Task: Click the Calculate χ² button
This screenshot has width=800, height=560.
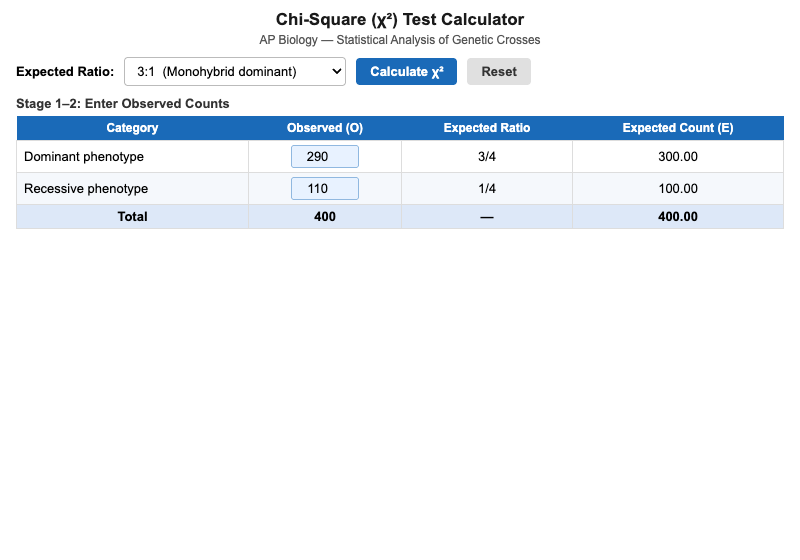Action: point(406,72)
